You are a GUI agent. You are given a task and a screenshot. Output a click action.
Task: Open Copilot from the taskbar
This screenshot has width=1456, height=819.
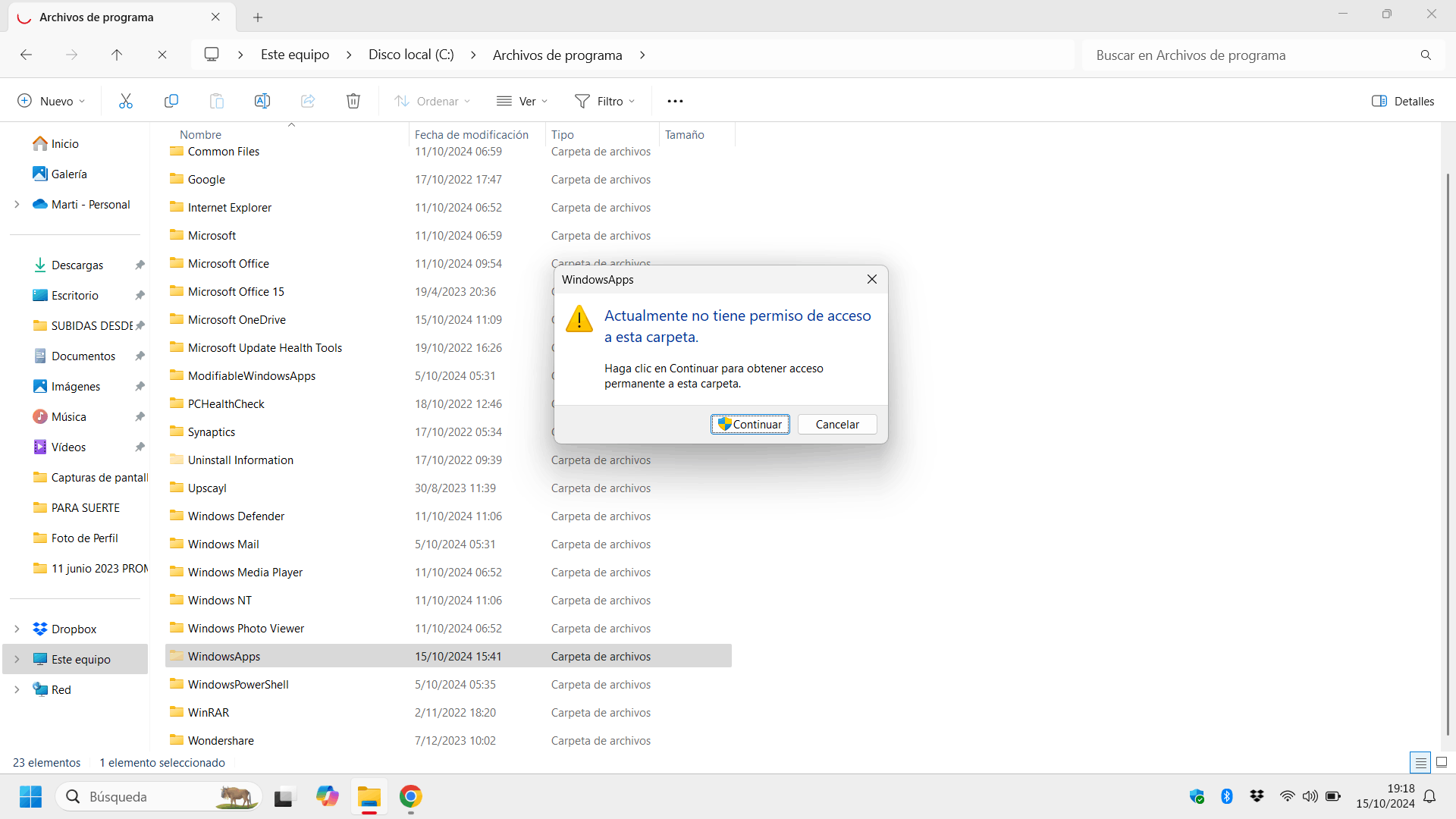[x=328, y=796]
